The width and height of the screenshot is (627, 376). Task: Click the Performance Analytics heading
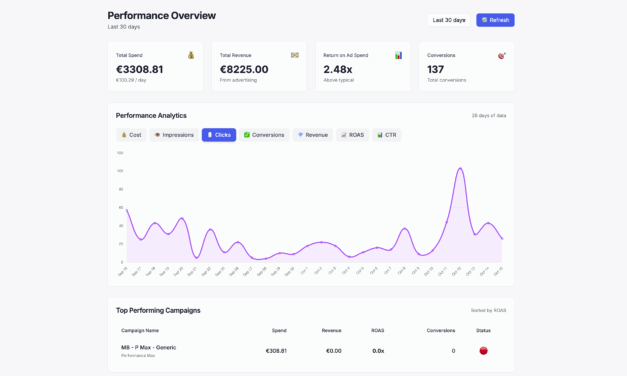click(x=151, y=116)
